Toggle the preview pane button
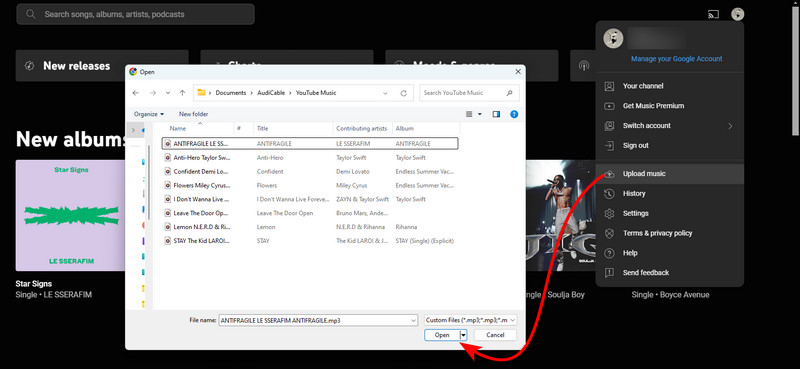The width and height of the screenshot is (800, 369). pos(496,114)
